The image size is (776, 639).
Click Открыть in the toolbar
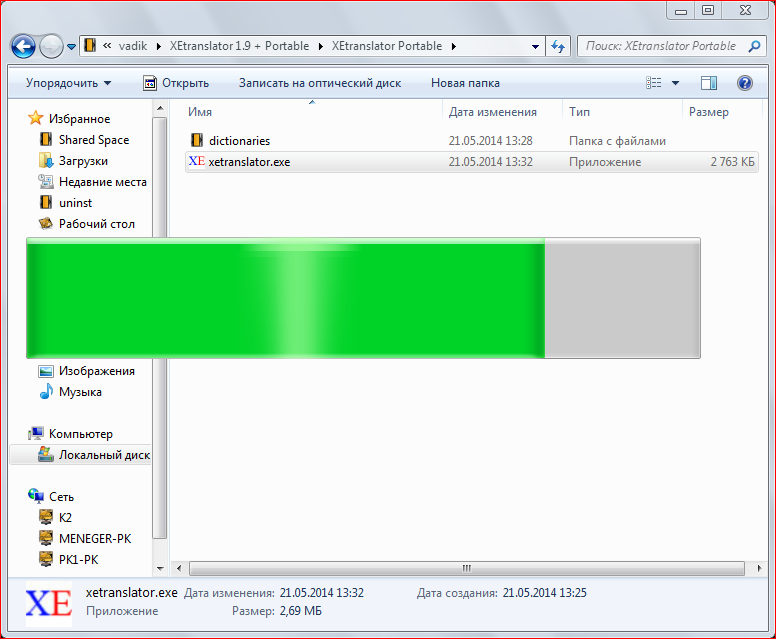click(x=176, y=83)
